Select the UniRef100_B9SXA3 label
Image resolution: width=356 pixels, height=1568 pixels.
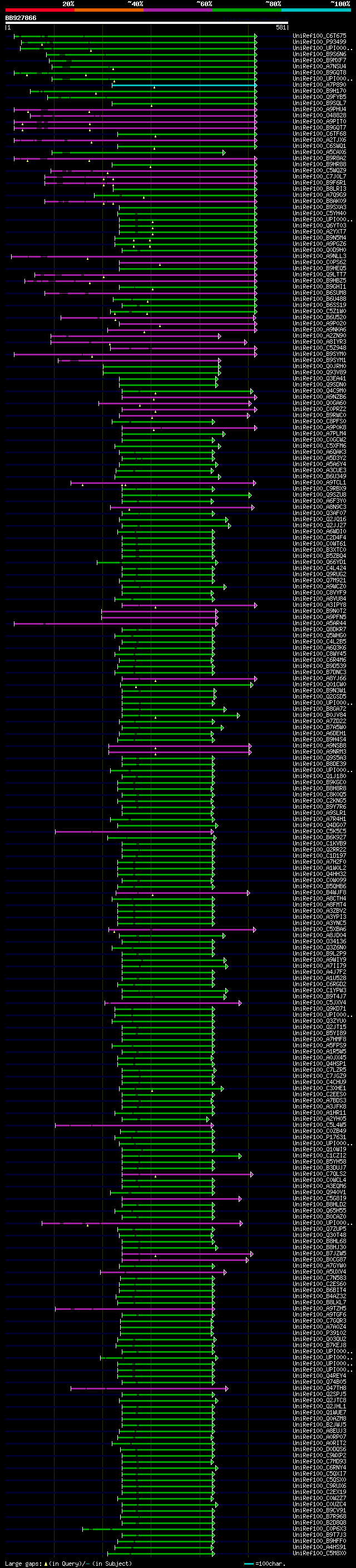[x=319, y=207]
